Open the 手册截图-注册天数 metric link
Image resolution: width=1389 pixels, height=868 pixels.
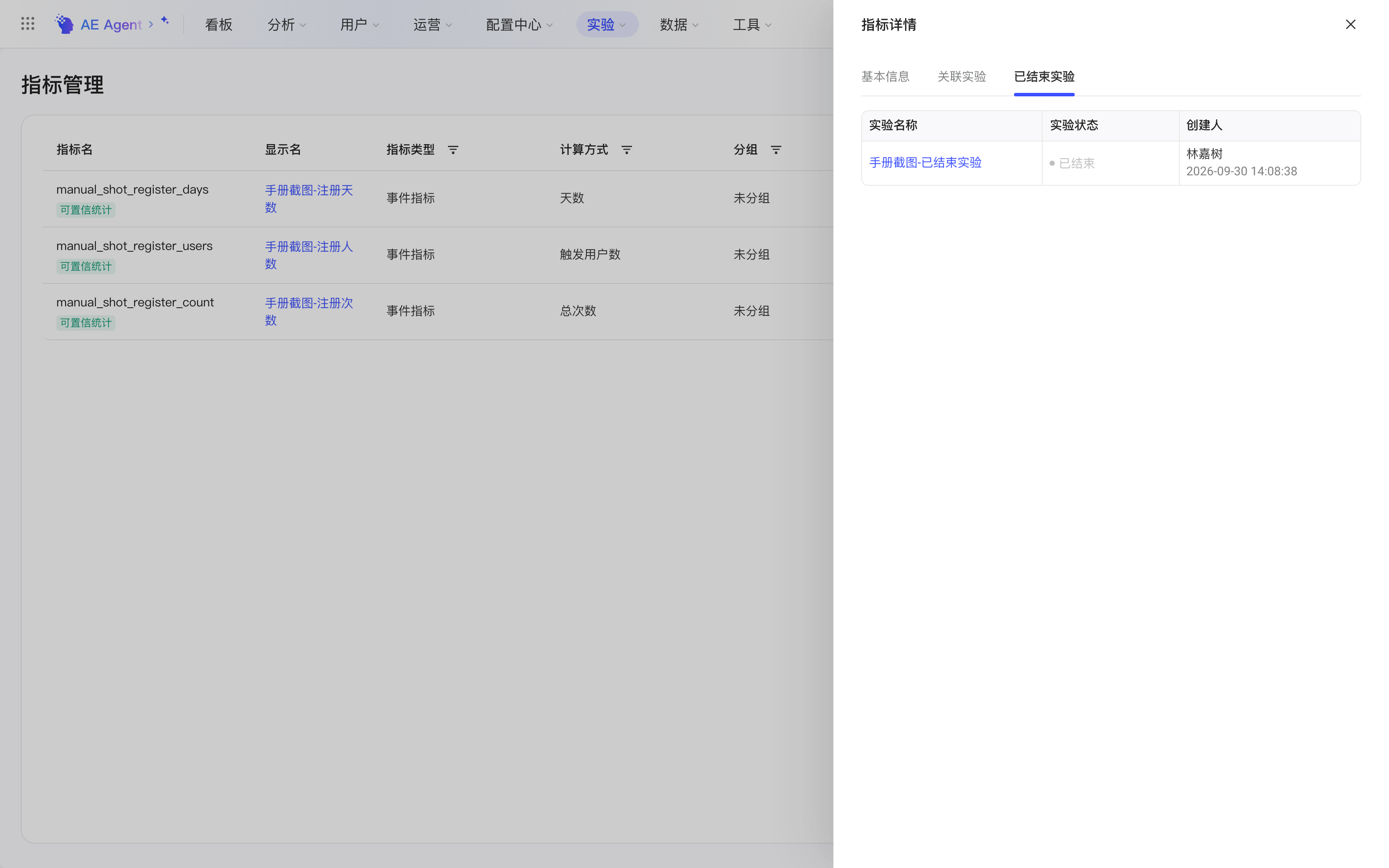(x=309, y=199)
